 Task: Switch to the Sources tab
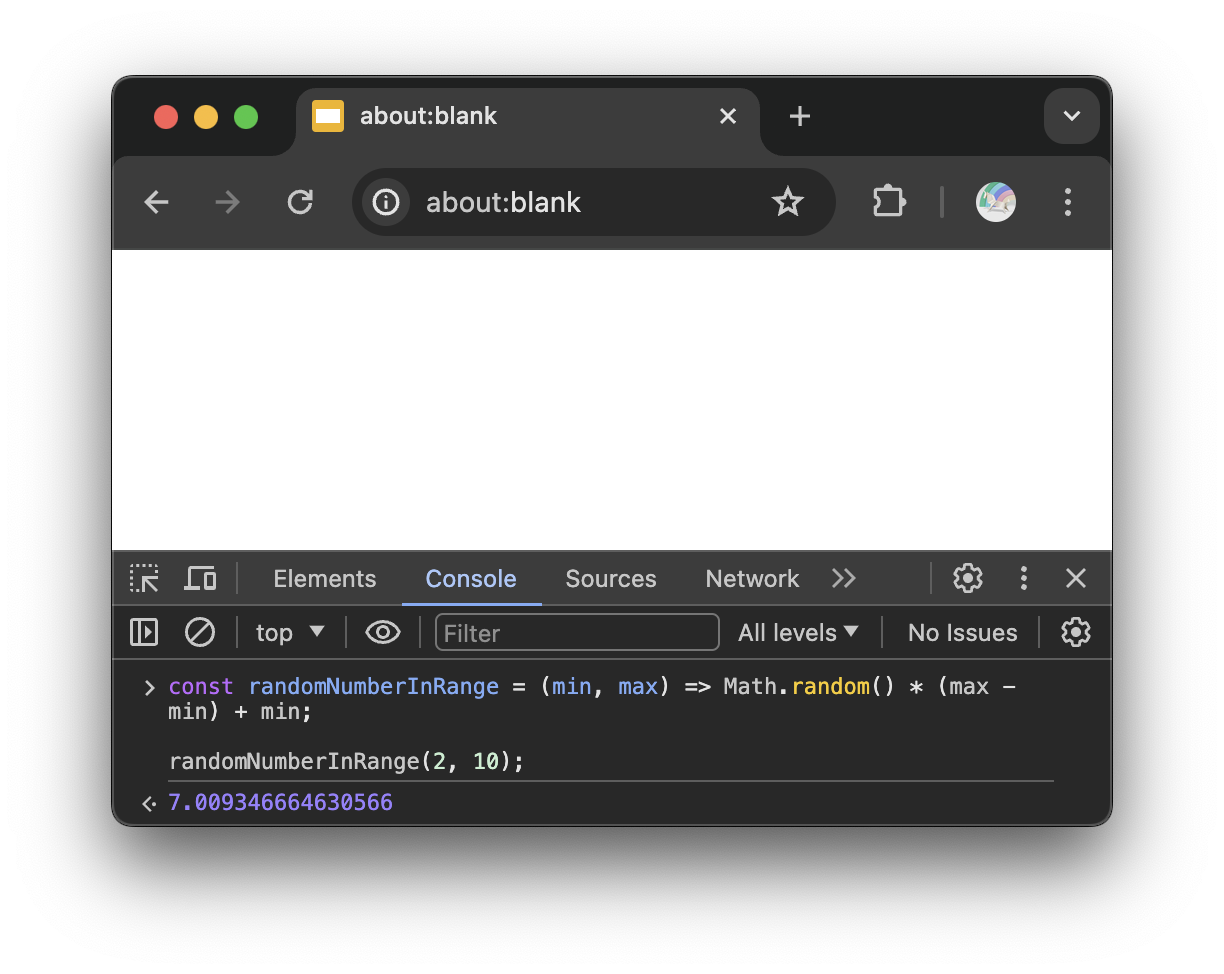pos(611,579)
